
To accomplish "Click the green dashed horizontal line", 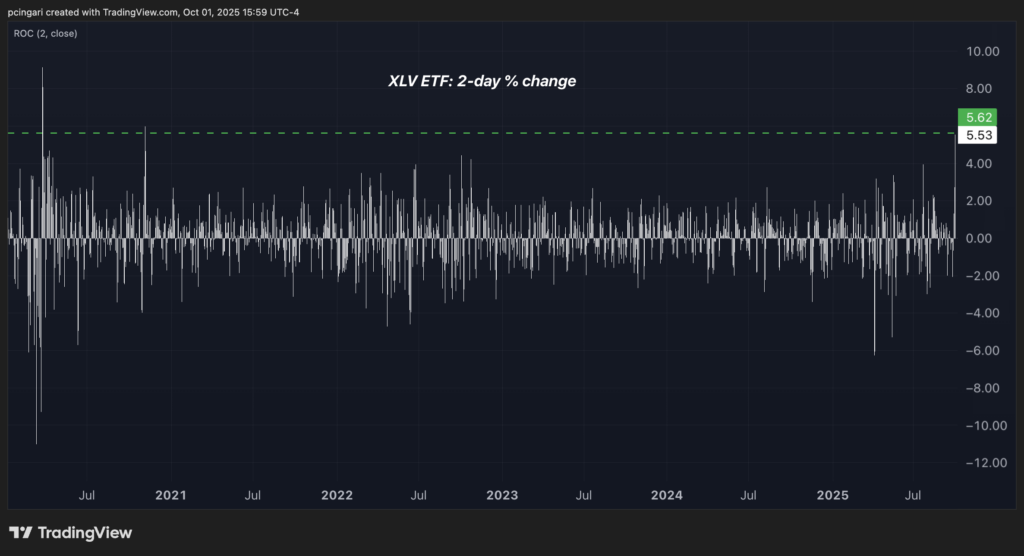I will tap(500, 133).
